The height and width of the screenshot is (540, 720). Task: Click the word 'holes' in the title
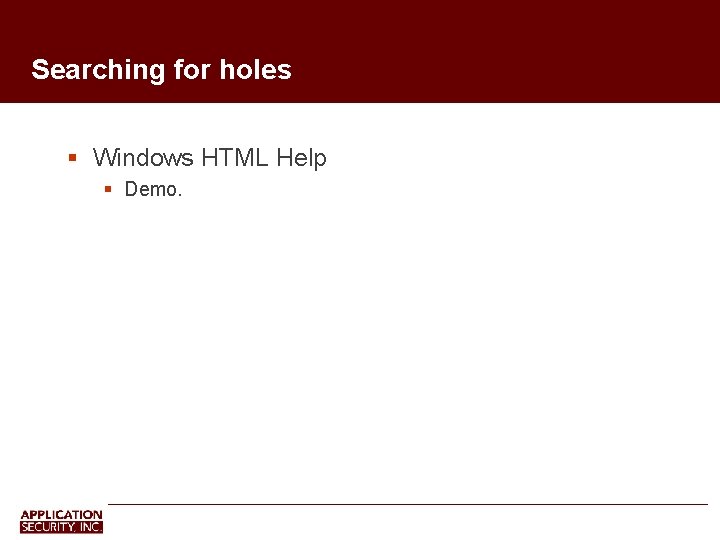255,69
